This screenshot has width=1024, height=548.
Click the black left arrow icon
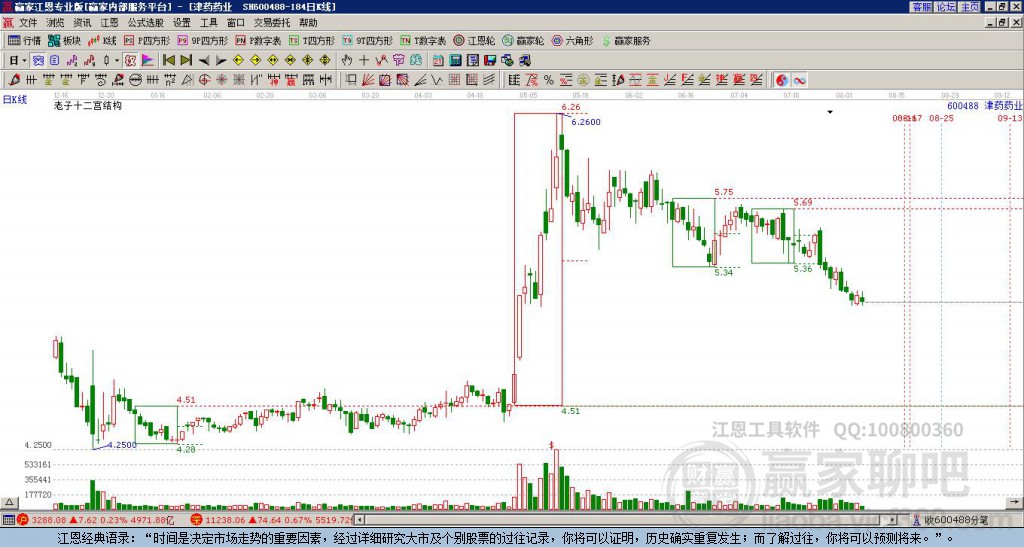click(x=203, y=61)
